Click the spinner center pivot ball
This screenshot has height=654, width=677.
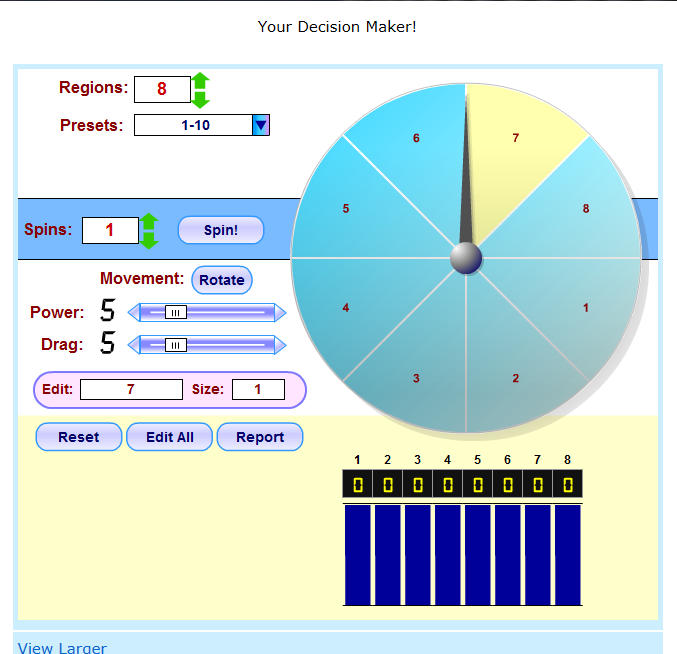466,258
